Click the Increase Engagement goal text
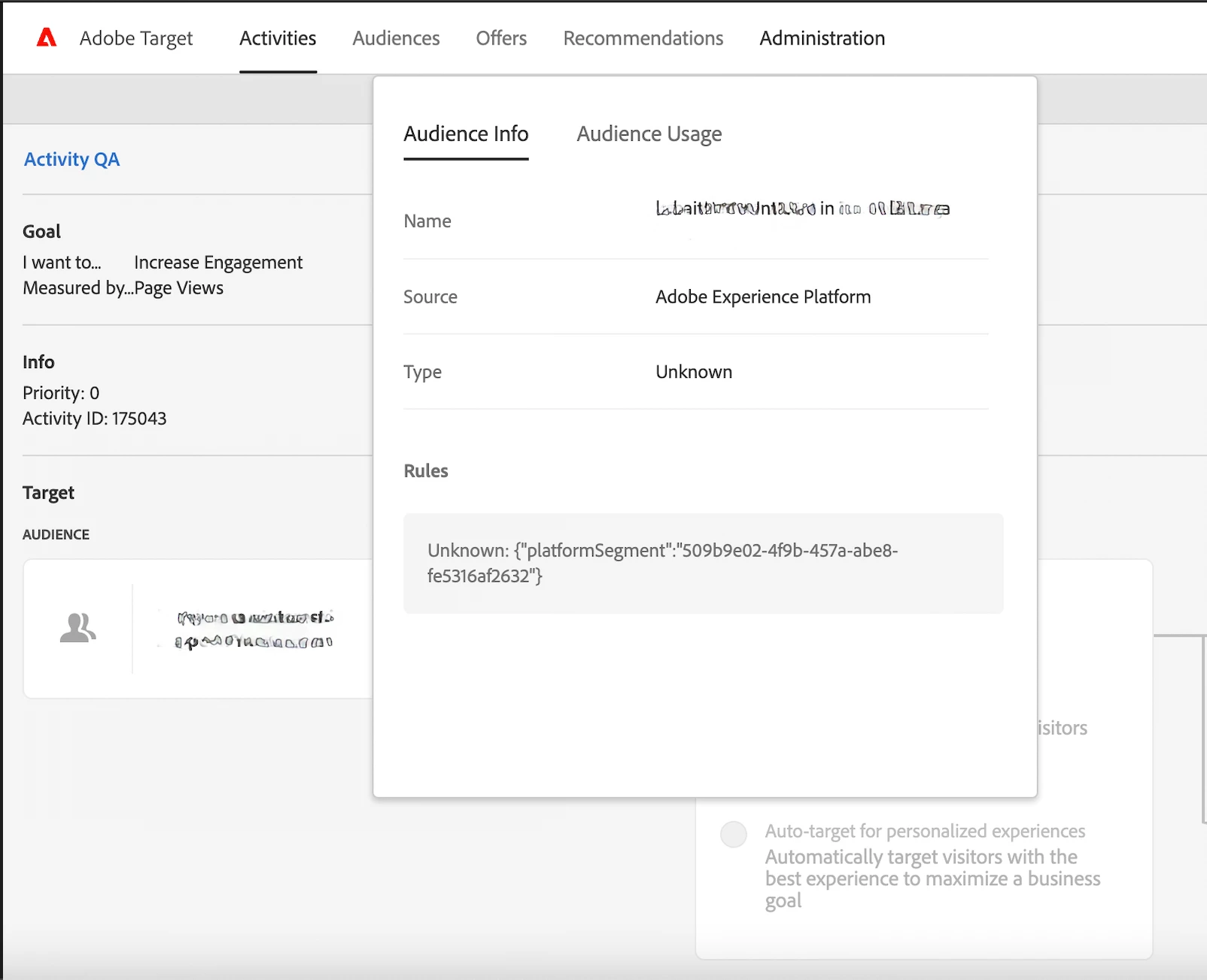The image size is (1207, 980). pos(218,263)
